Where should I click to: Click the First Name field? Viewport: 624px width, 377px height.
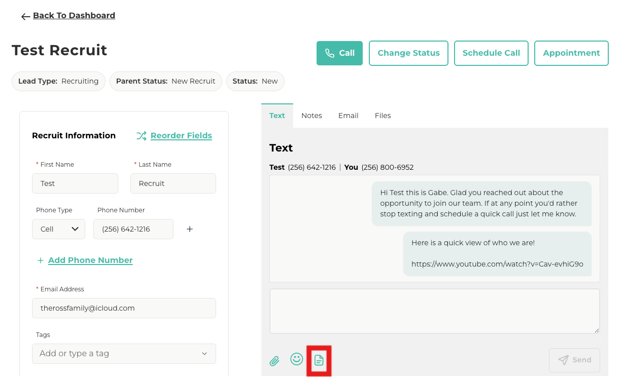(x=75, y=184)
